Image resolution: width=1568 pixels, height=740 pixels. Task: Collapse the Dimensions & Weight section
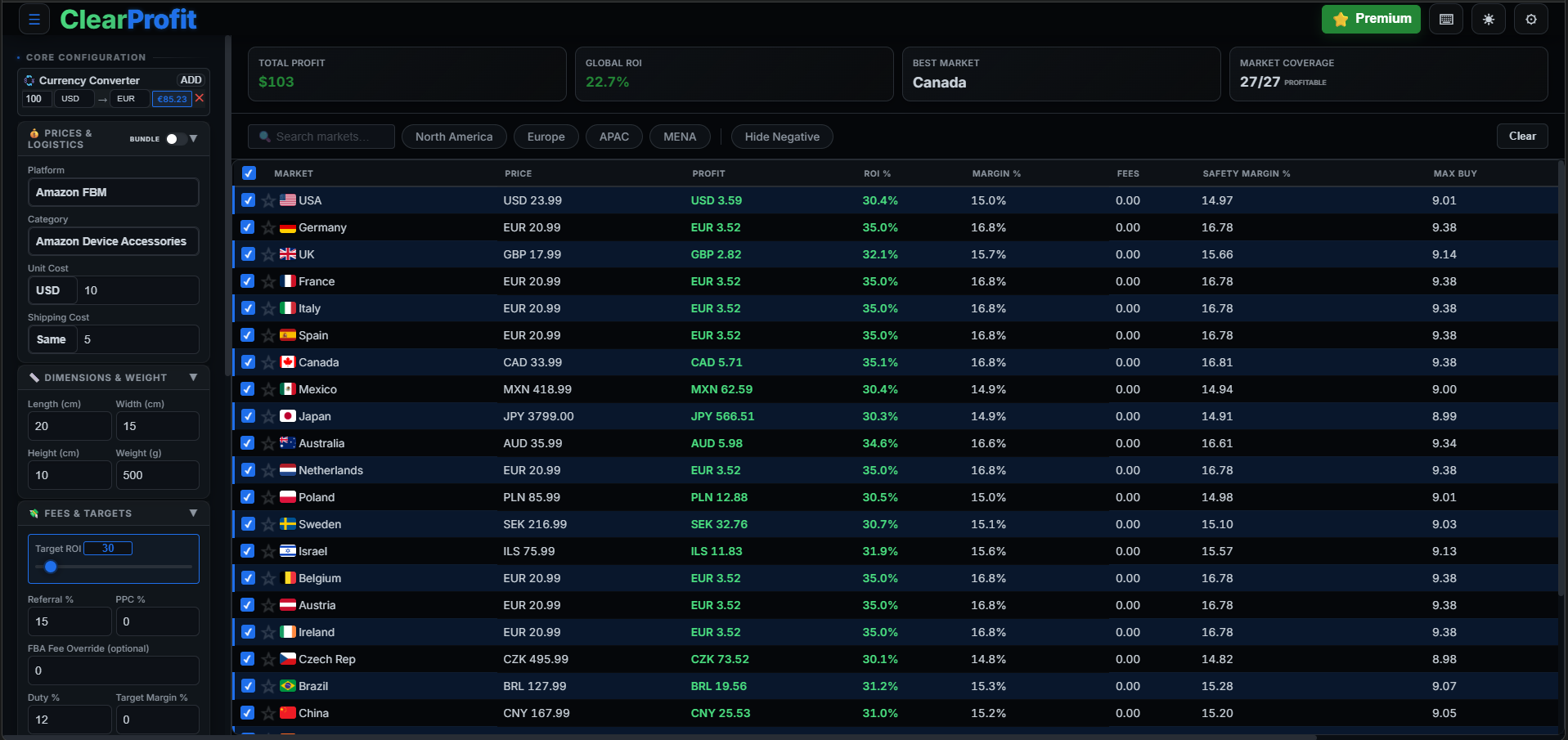click(194, 378)
